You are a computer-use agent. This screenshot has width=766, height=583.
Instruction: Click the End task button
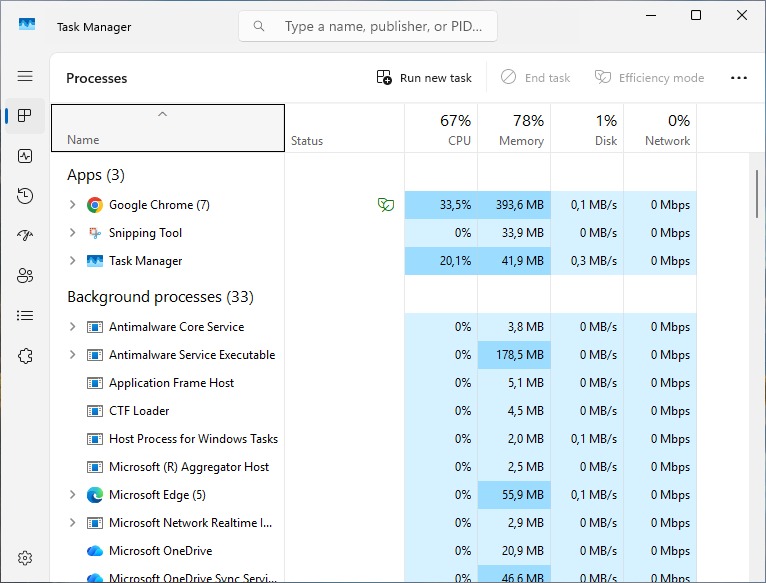pos(535,78)
